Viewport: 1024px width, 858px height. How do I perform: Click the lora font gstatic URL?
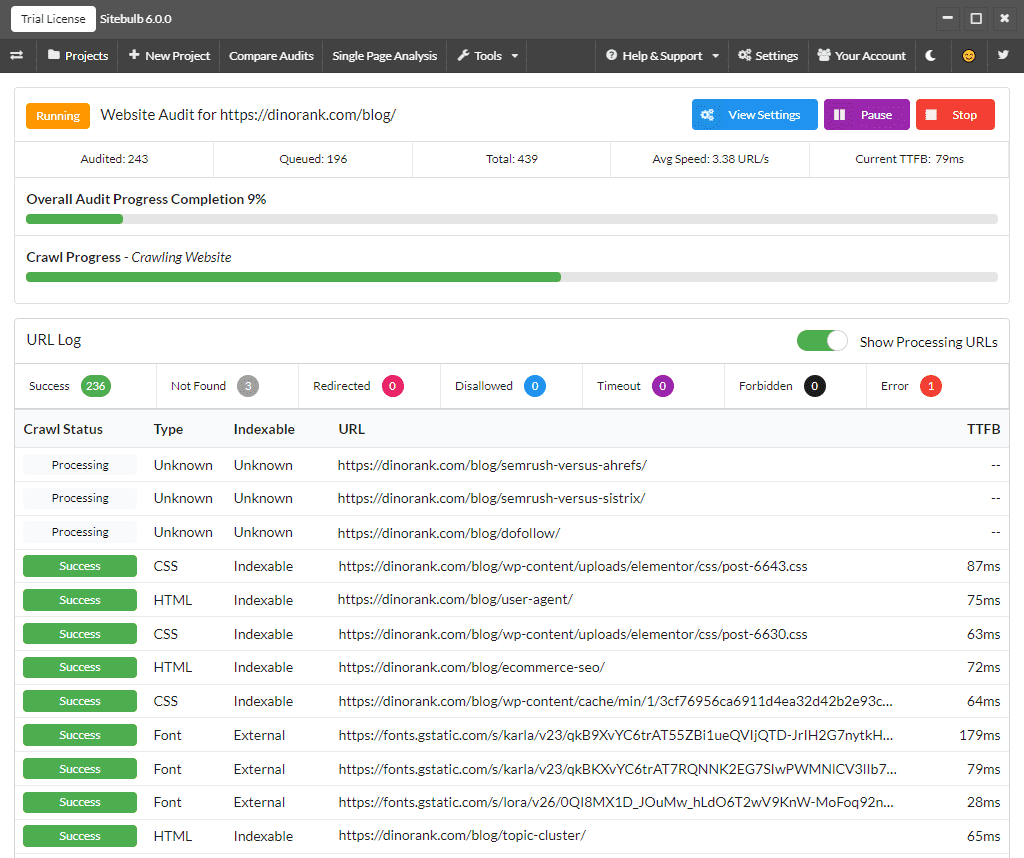616,802
